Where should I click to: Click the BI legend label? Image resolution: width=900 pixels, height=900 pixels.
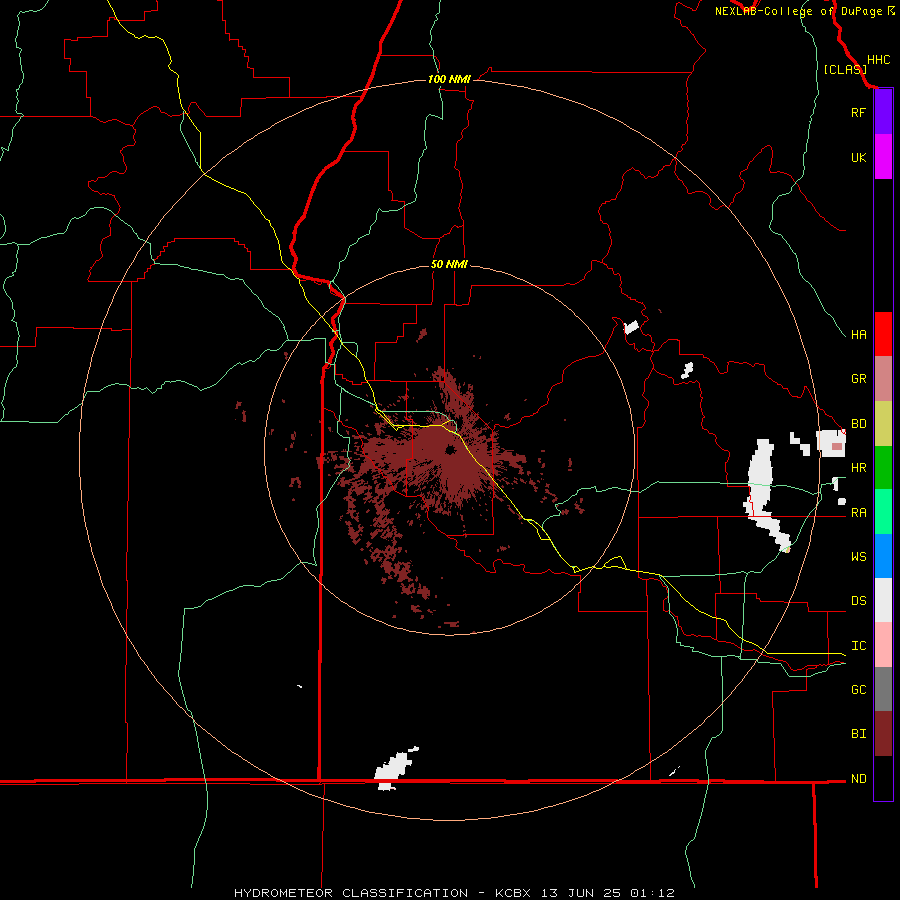858,734
